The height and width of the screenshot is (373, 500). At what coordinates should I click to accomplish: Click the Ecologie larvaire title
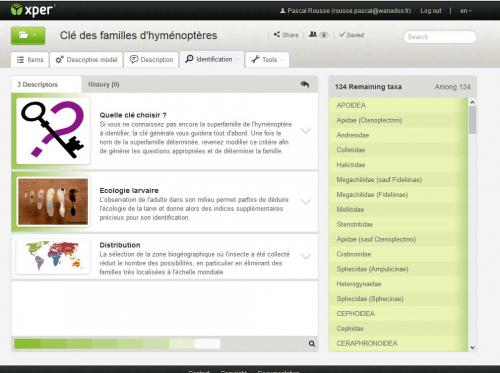(129, 190)
